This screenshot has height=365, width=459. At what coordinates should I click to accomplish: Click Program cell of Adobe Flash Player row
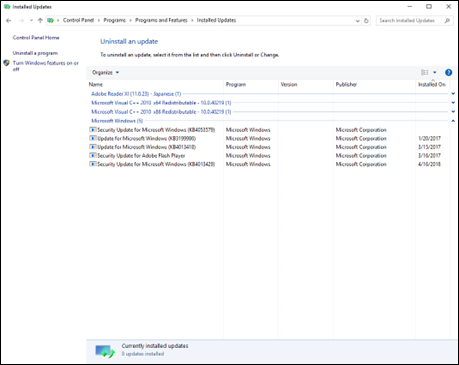248,156
